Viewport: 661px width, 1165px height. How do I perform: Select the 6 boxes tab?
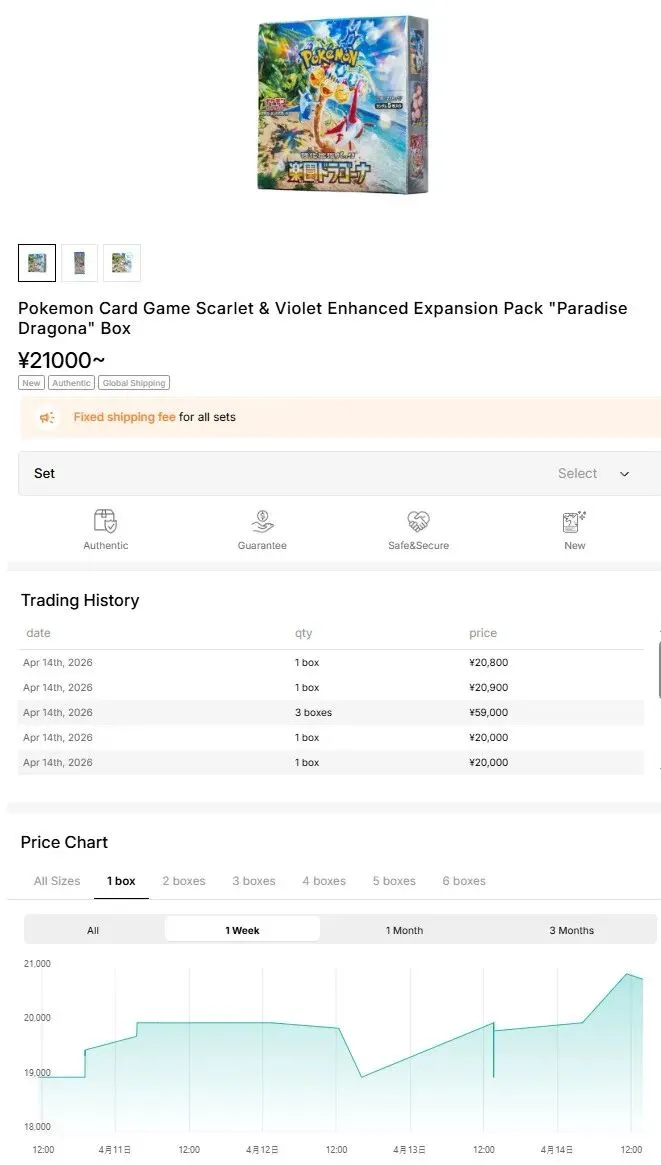[464, 881]
